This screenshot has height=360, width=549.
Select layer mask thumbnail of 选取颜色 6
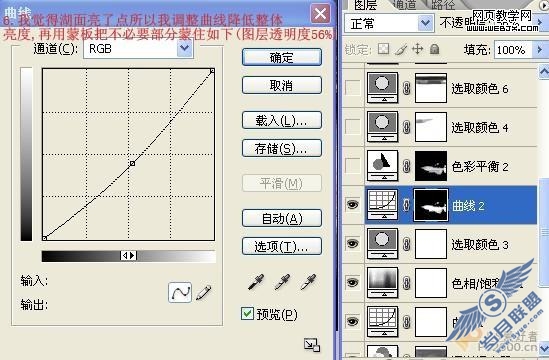point(431,88)
